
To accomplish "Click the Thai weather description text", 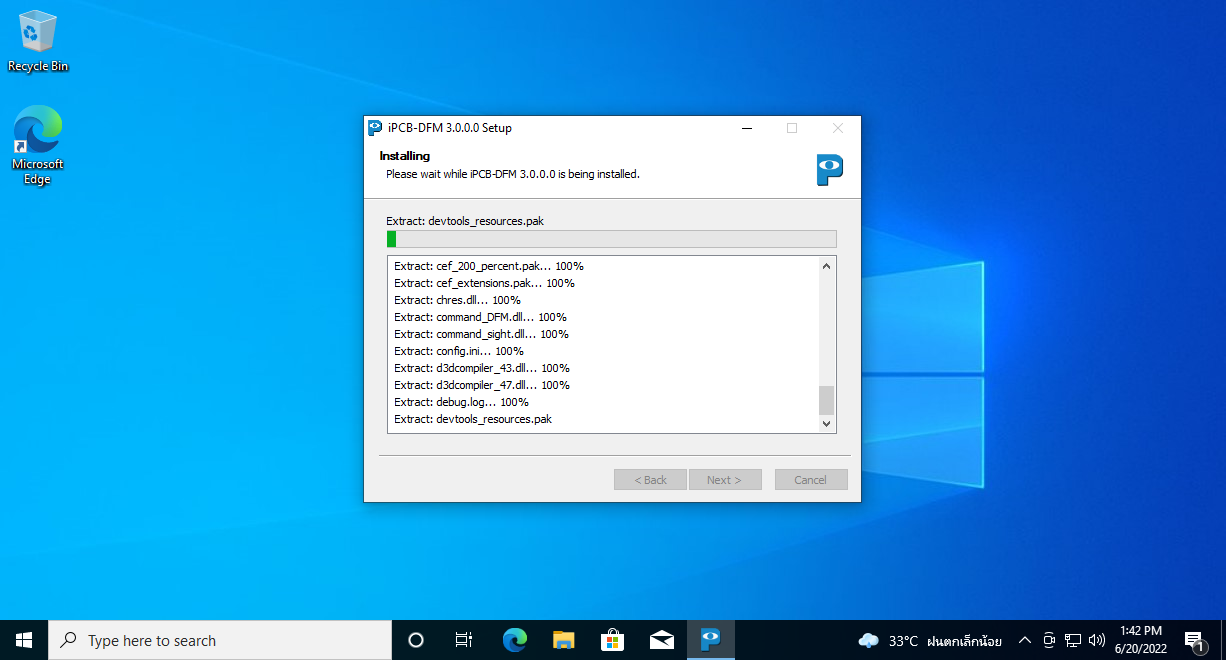I will [x=964, y=641].
